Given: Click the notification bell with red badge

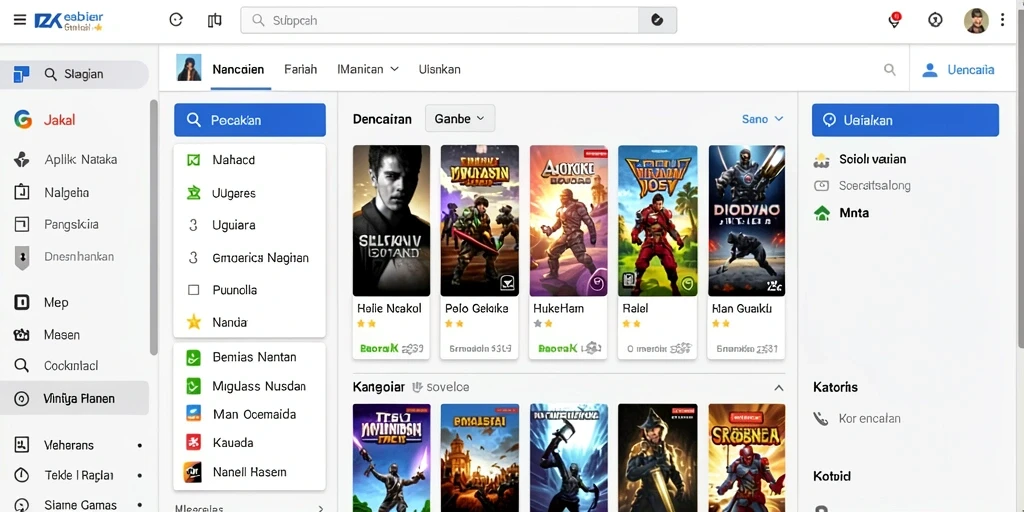Looking at the screenshot, I should 895,20.
